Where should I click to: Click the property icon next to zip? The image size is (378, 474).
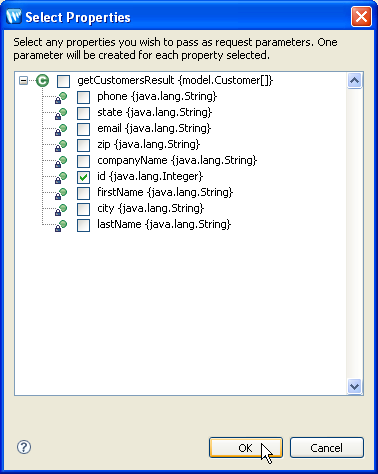click(61, 146)
